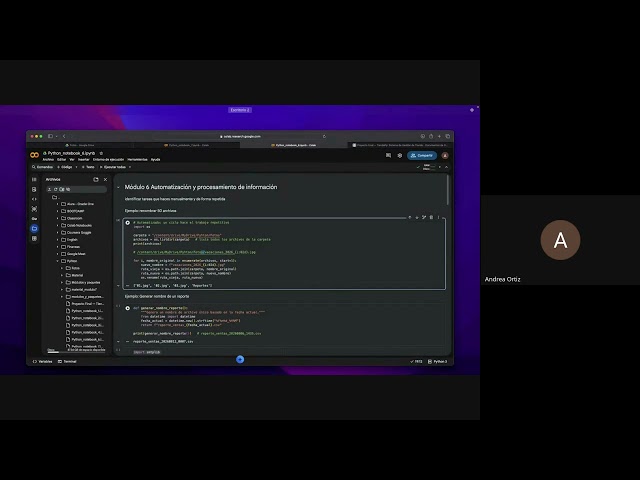
Task: Go back in Safari
Action: point(64,136)
